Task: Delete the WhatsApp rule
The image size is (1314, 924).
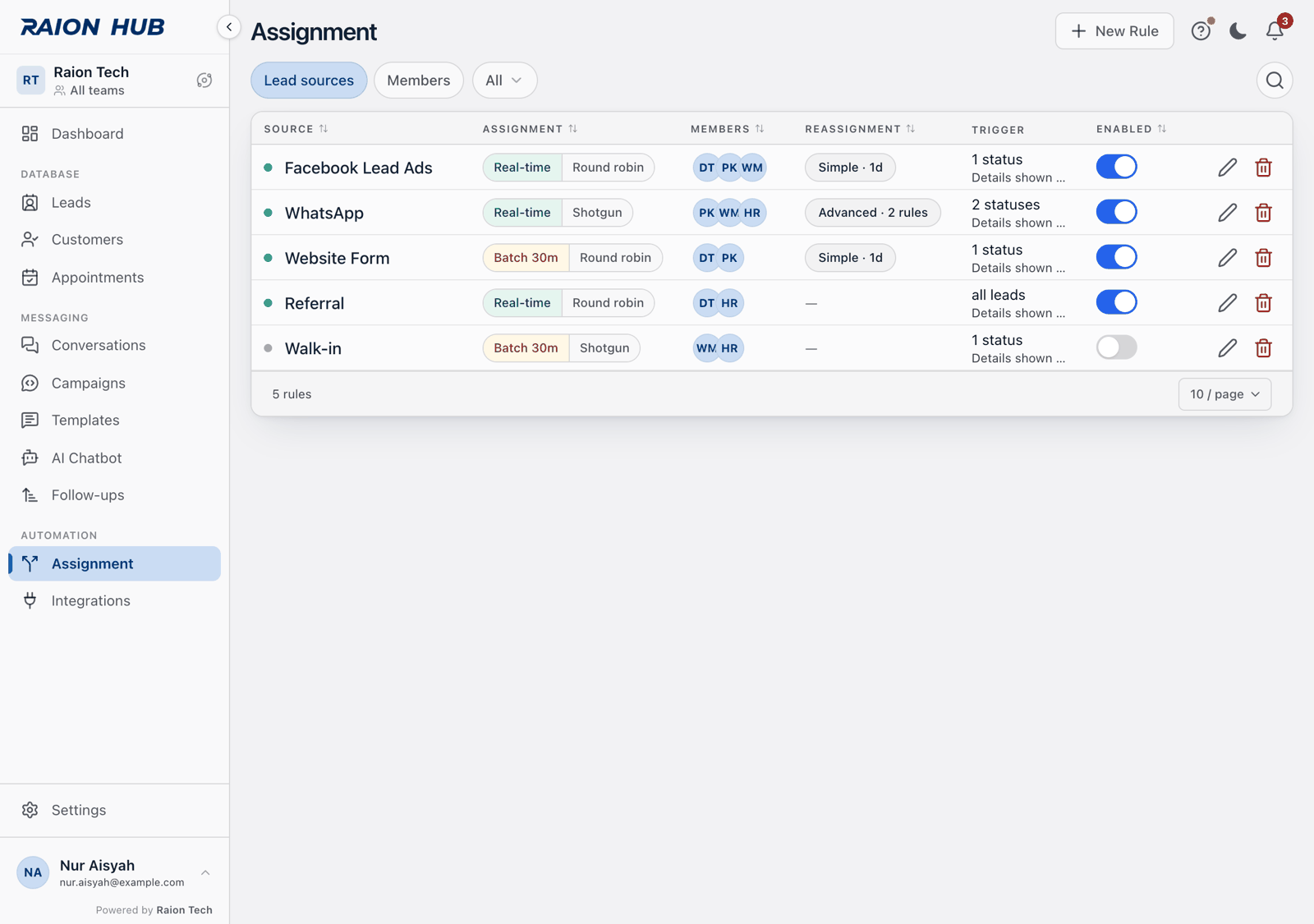Action: [1263, 213]
